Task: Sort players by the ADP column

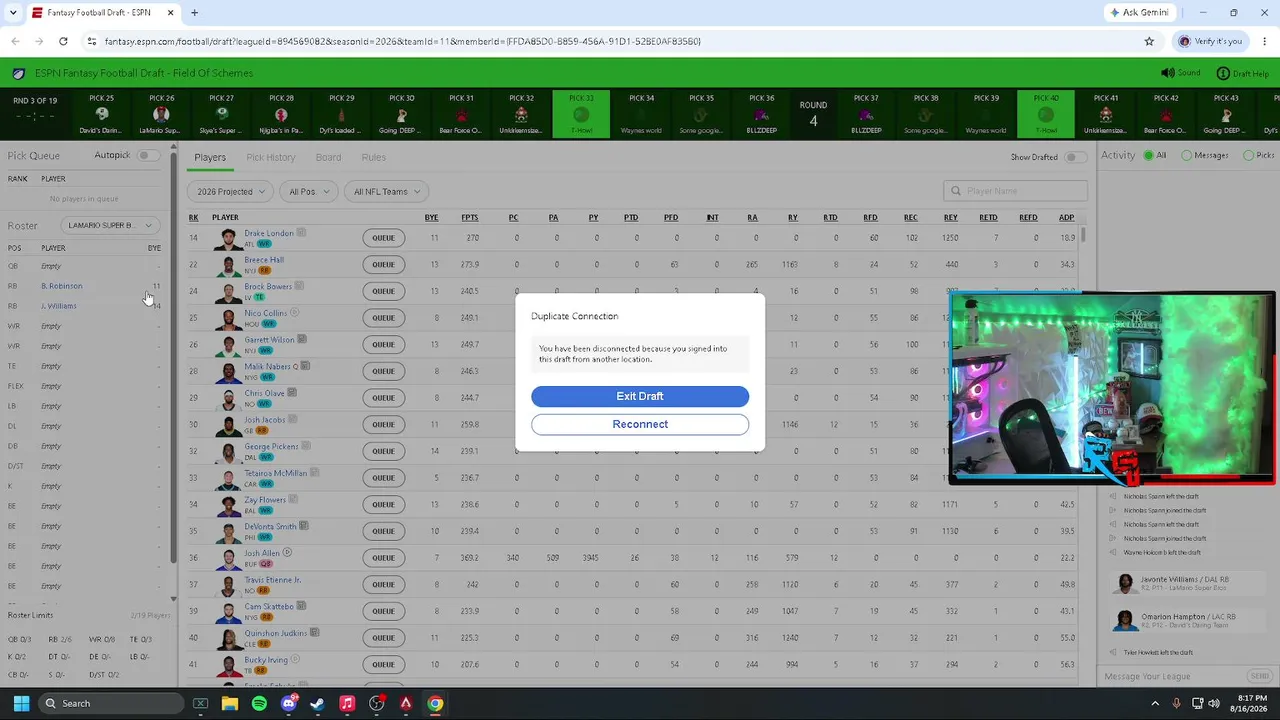Action: (1067, 217)
